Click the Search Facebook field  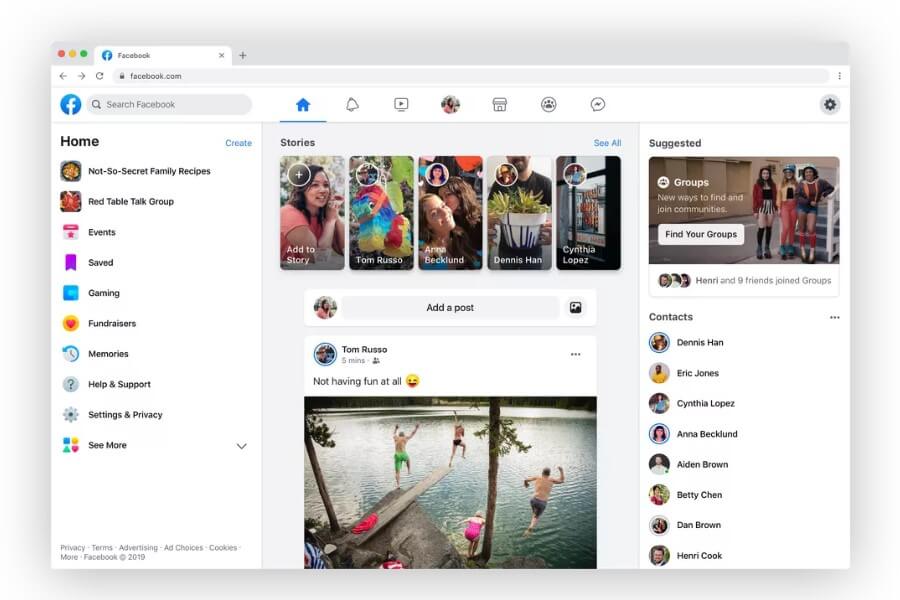tap(170, 104)
